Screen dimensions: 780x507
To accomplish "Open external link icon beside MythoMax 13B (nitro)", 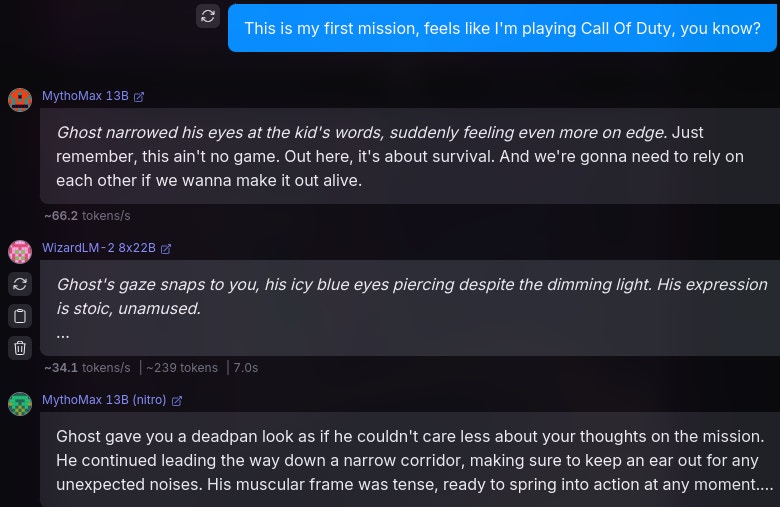I will (x=177, y=400).
